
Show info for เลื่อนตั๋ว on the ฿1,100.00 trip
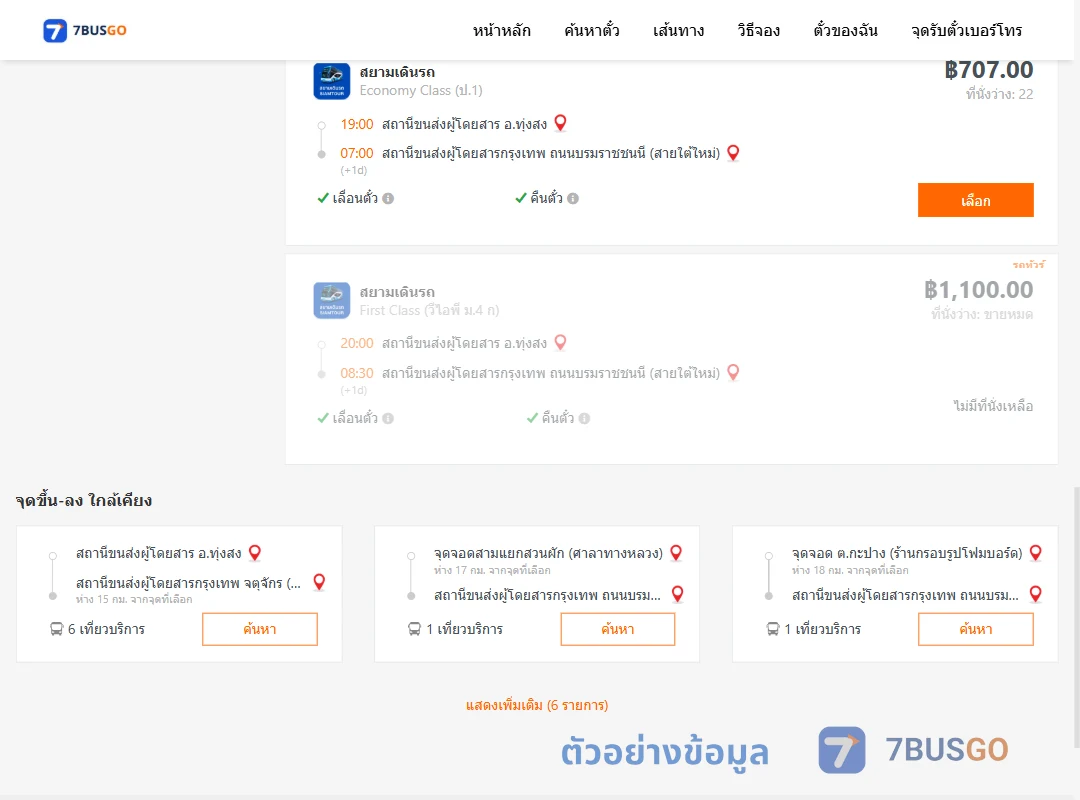[388, 418]
